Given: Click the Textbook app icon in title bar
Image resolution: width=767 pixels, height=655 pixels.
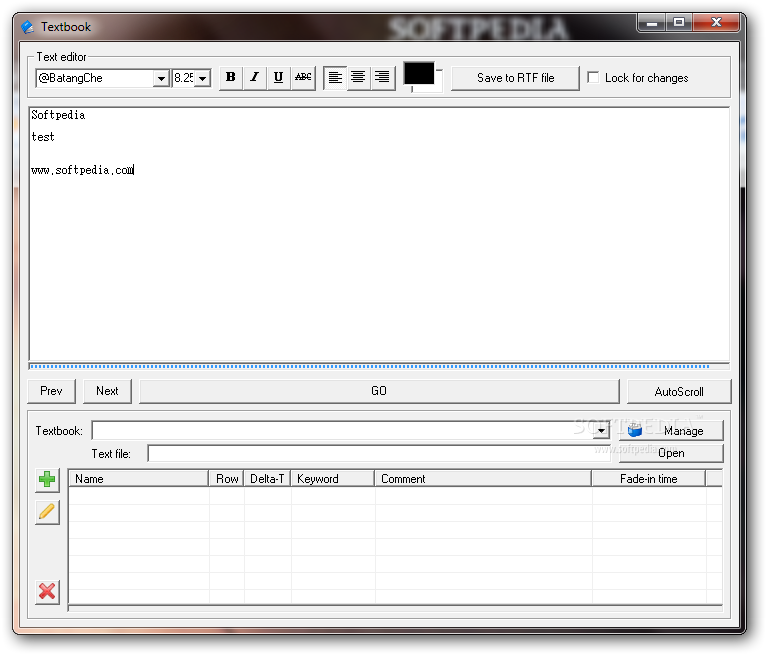Looking at the screenshot, I should click(x=27, y=26).
